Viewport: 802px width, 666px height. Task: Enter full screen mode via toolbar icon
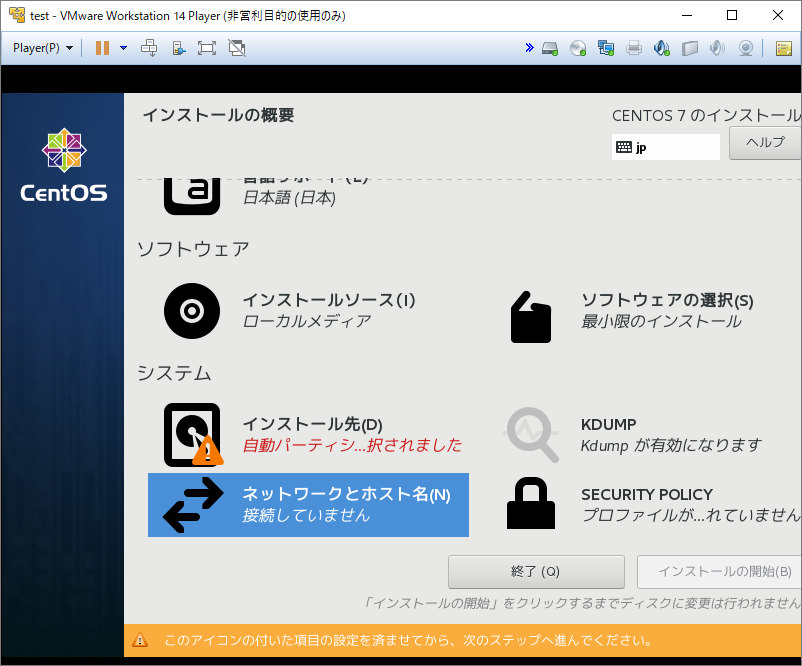point(207,48)
